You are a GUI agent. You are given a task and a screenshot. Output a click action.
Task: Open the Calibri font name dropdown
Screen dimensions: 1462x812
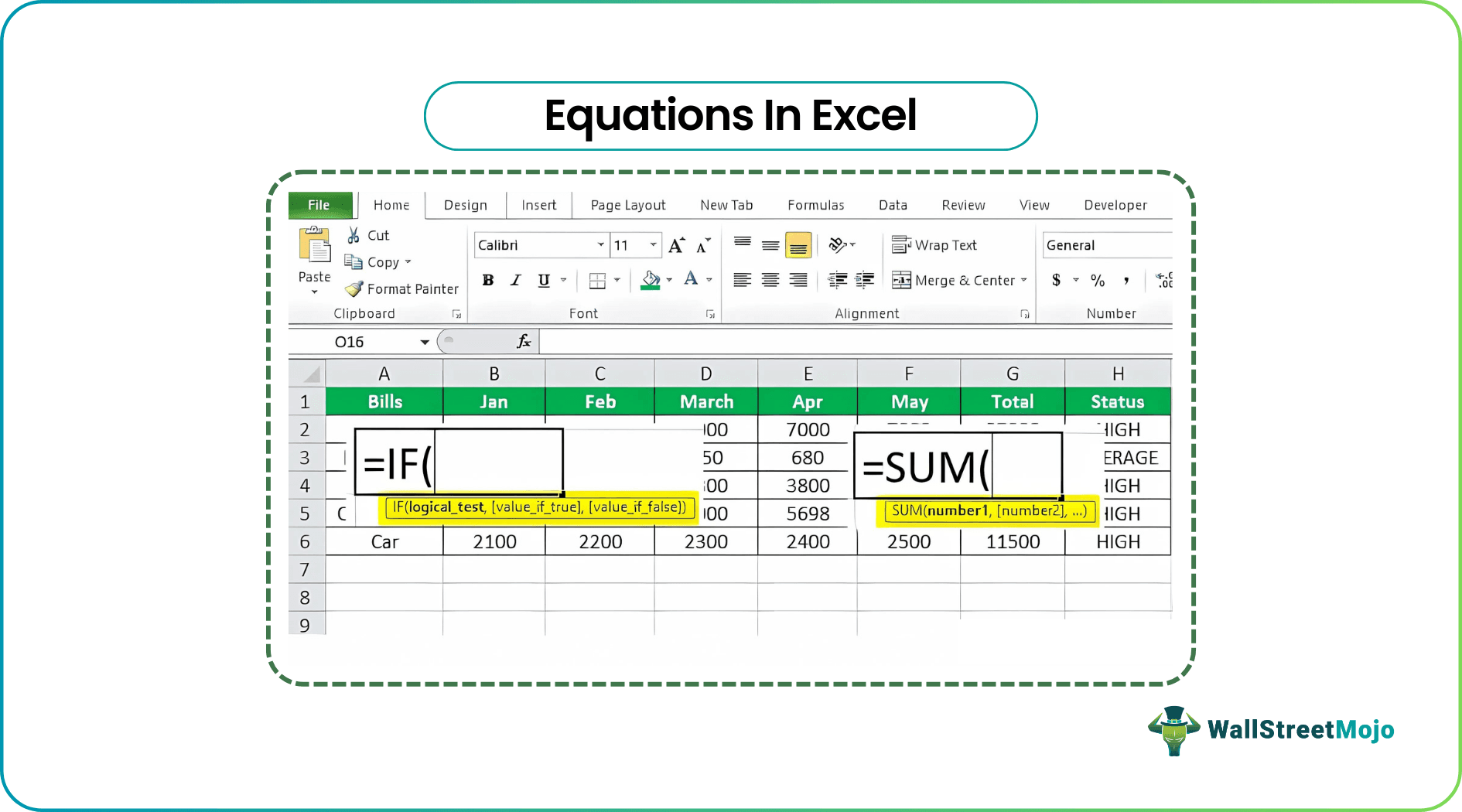[602, 244]
